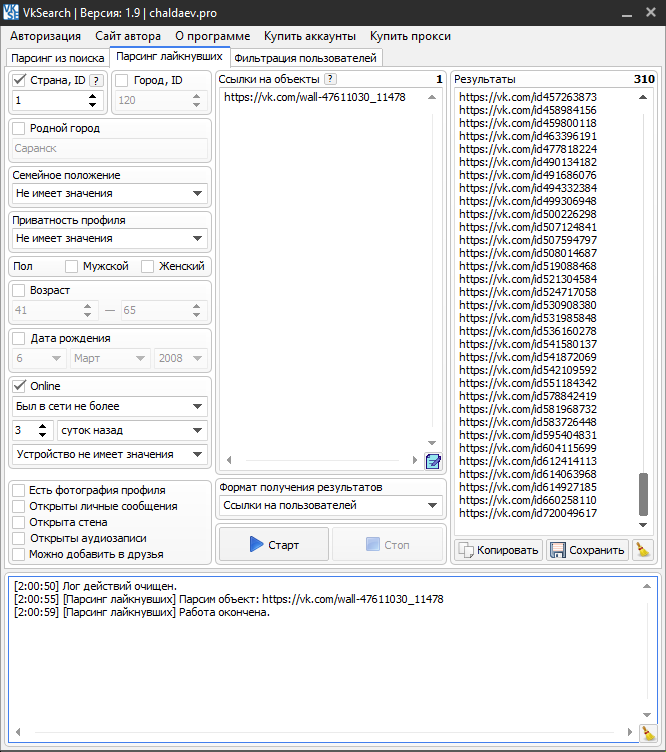Click the help icon beside Ссылки на объекты
The image size is (666, 752).
pos(330,79)
